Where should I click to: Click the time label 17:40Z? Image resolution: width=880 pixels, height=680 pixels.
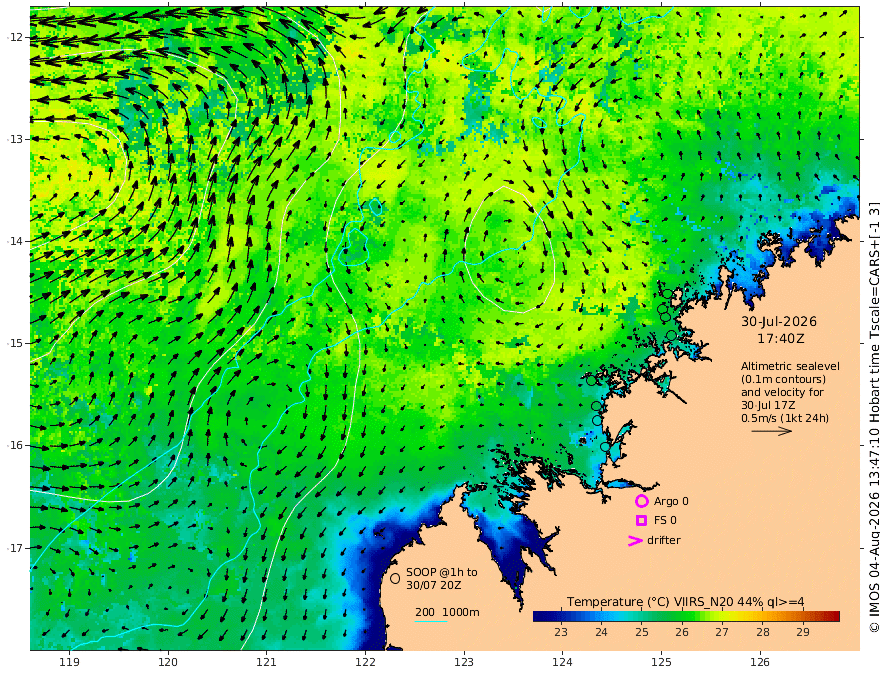pos(781,339)
